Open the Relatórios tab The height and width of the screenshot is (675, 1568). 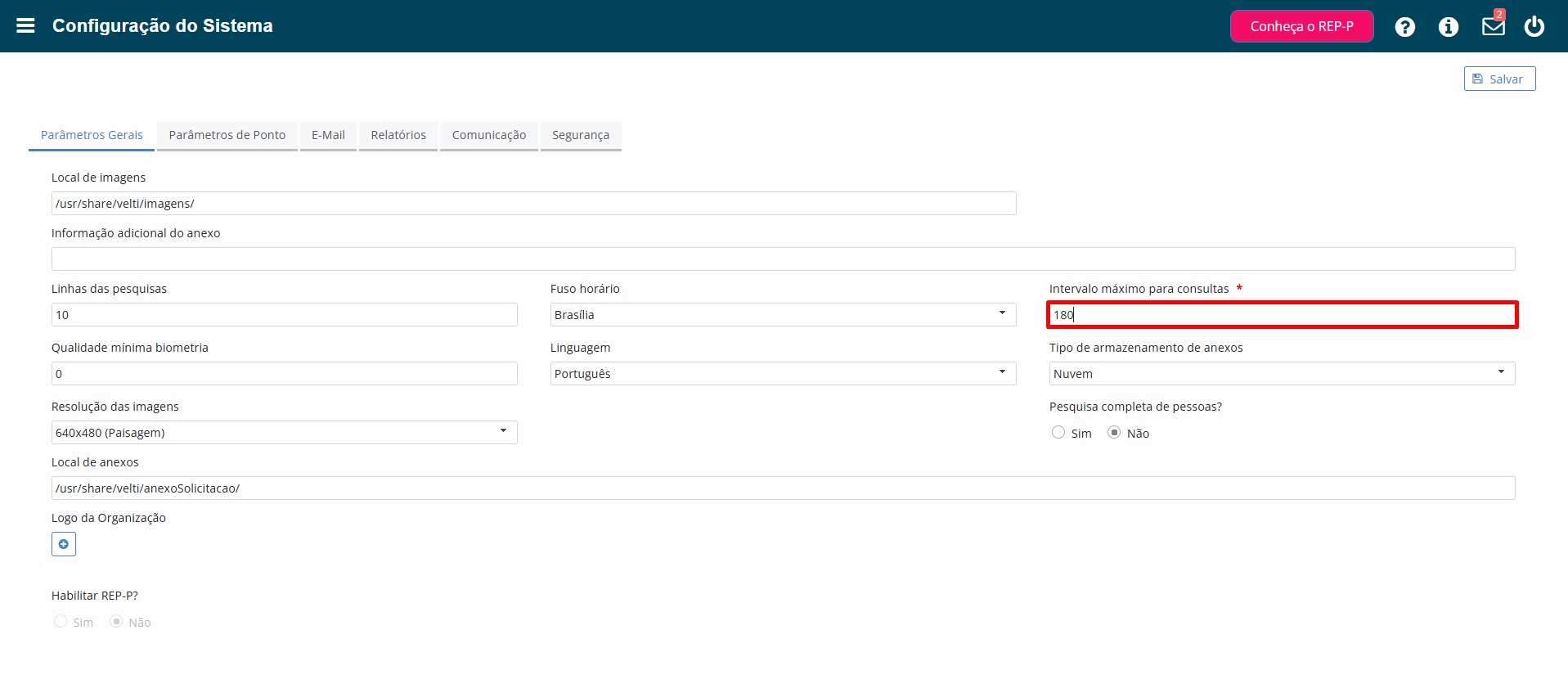point(398,136)
